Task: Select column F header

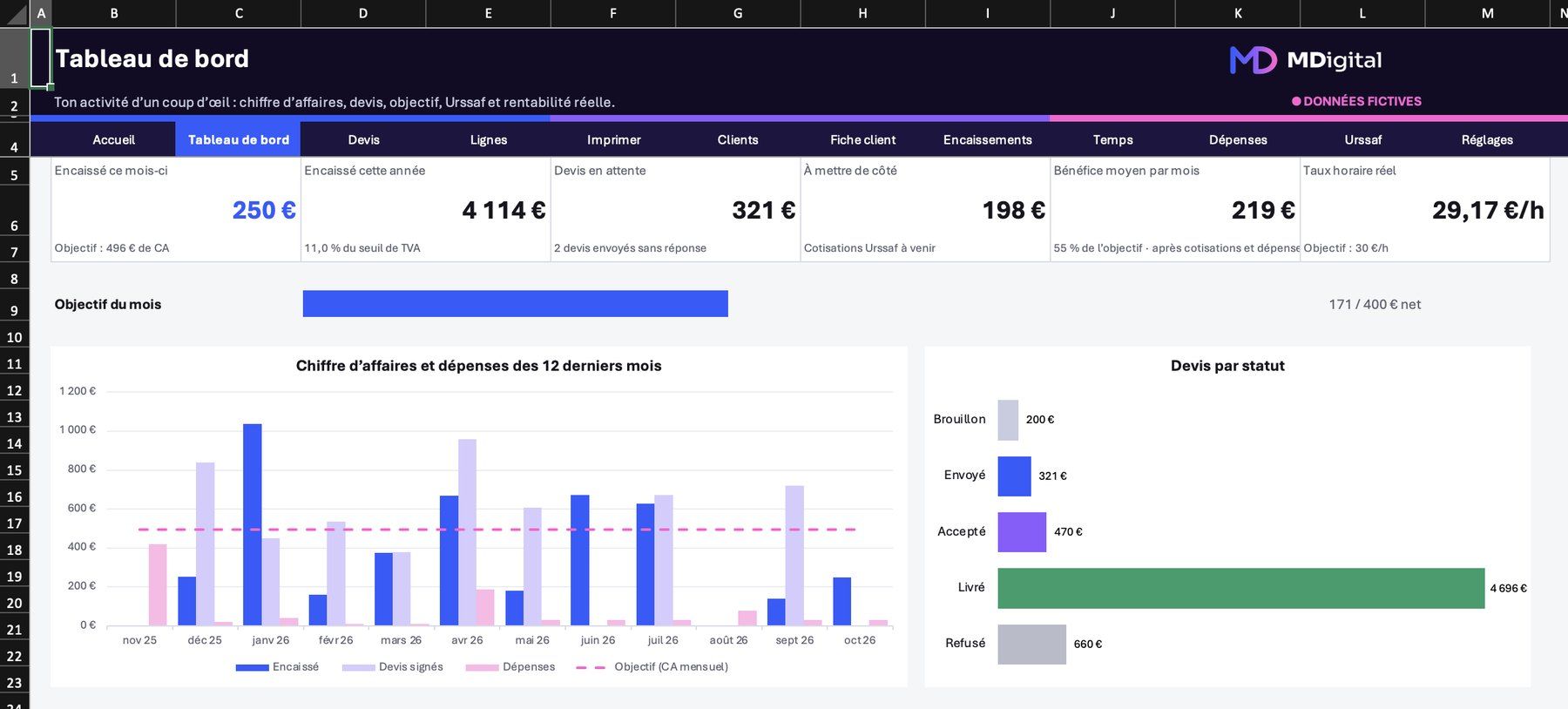Action: (613, 13)
